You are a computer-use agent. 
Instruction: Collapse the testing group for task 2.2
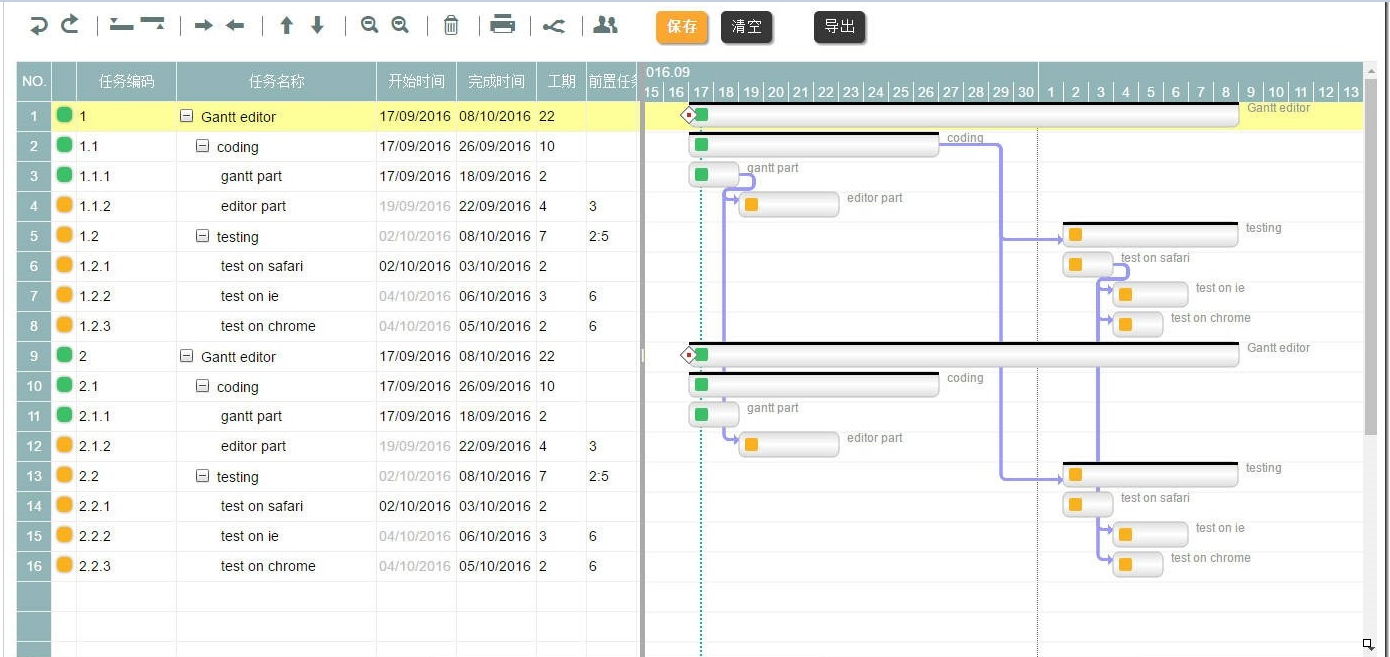coord(203,476)
